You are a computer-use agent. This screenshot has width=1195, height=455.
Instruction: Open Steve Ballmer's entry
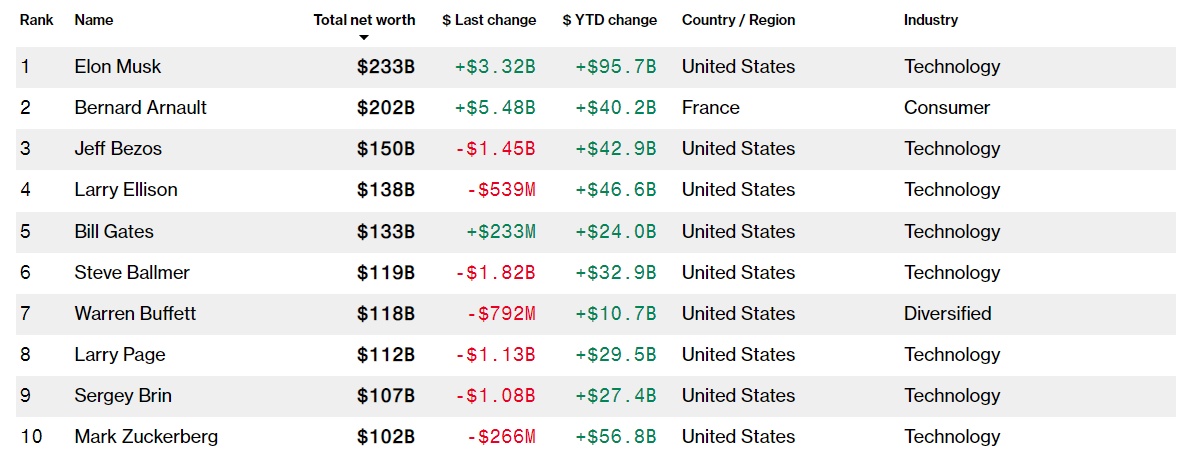tap(132, 273)
